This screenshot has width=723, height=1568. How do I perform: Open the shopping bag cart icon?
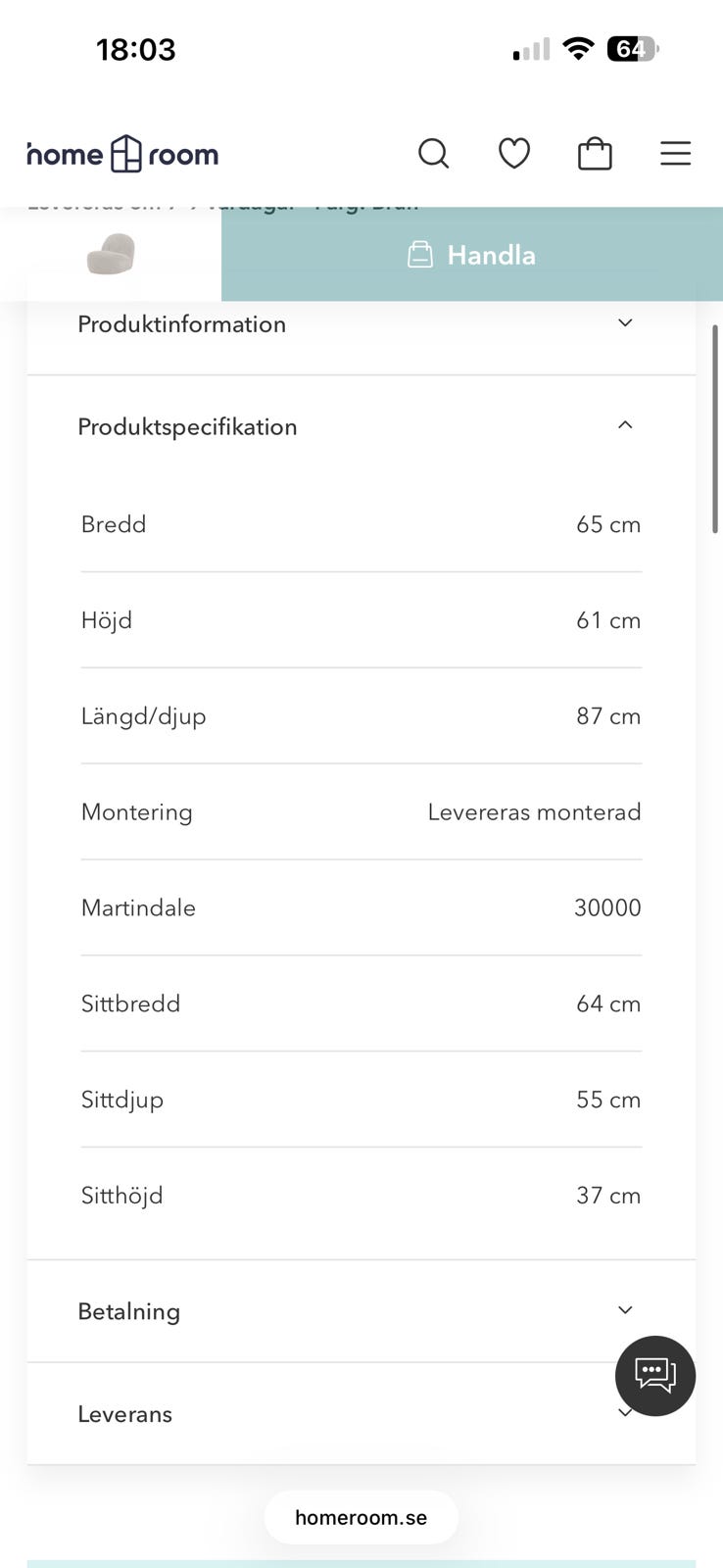pos(595,154)
